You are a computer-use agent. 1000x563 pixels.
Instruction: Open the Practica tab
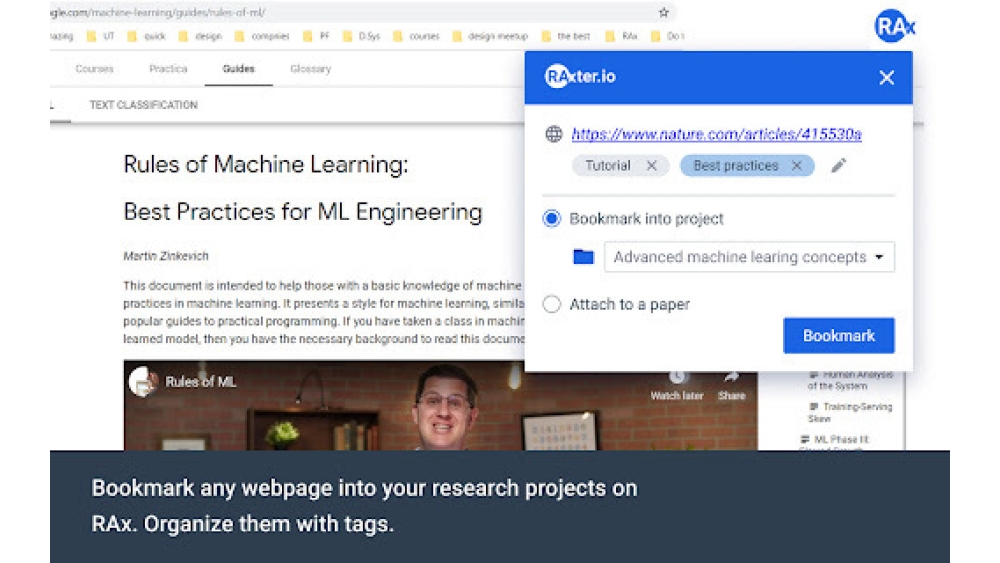(x=168, y=69)
